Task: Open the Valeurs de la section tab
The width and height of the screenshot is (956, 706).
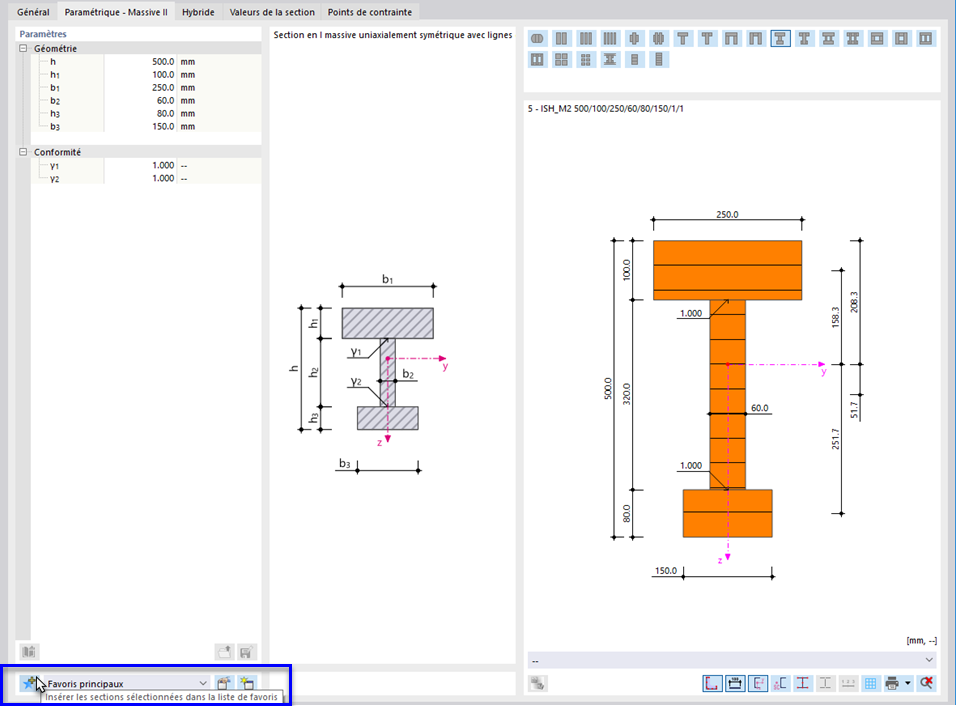Action: tap(272, 12)
